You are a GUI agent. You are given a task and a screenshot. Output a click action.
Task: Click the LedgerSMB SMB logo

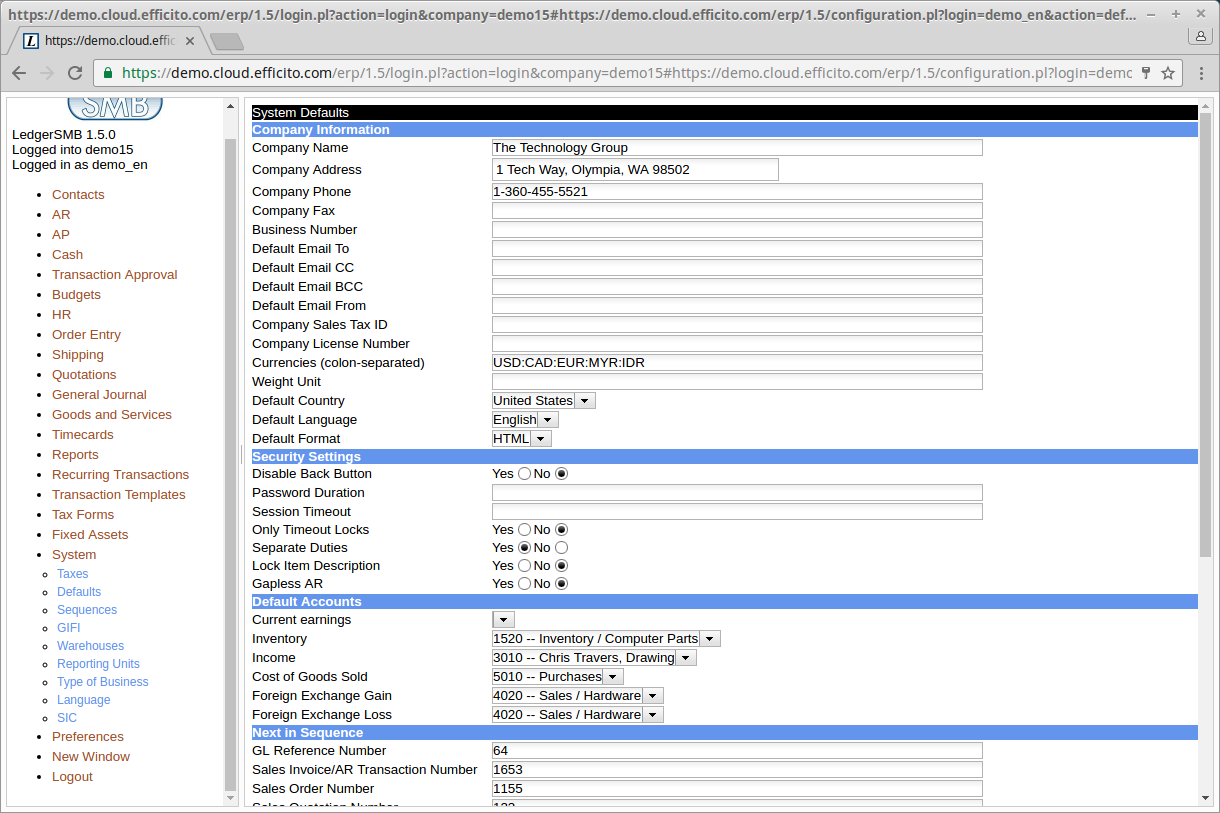pyautogui.click(x=115, y=107)
